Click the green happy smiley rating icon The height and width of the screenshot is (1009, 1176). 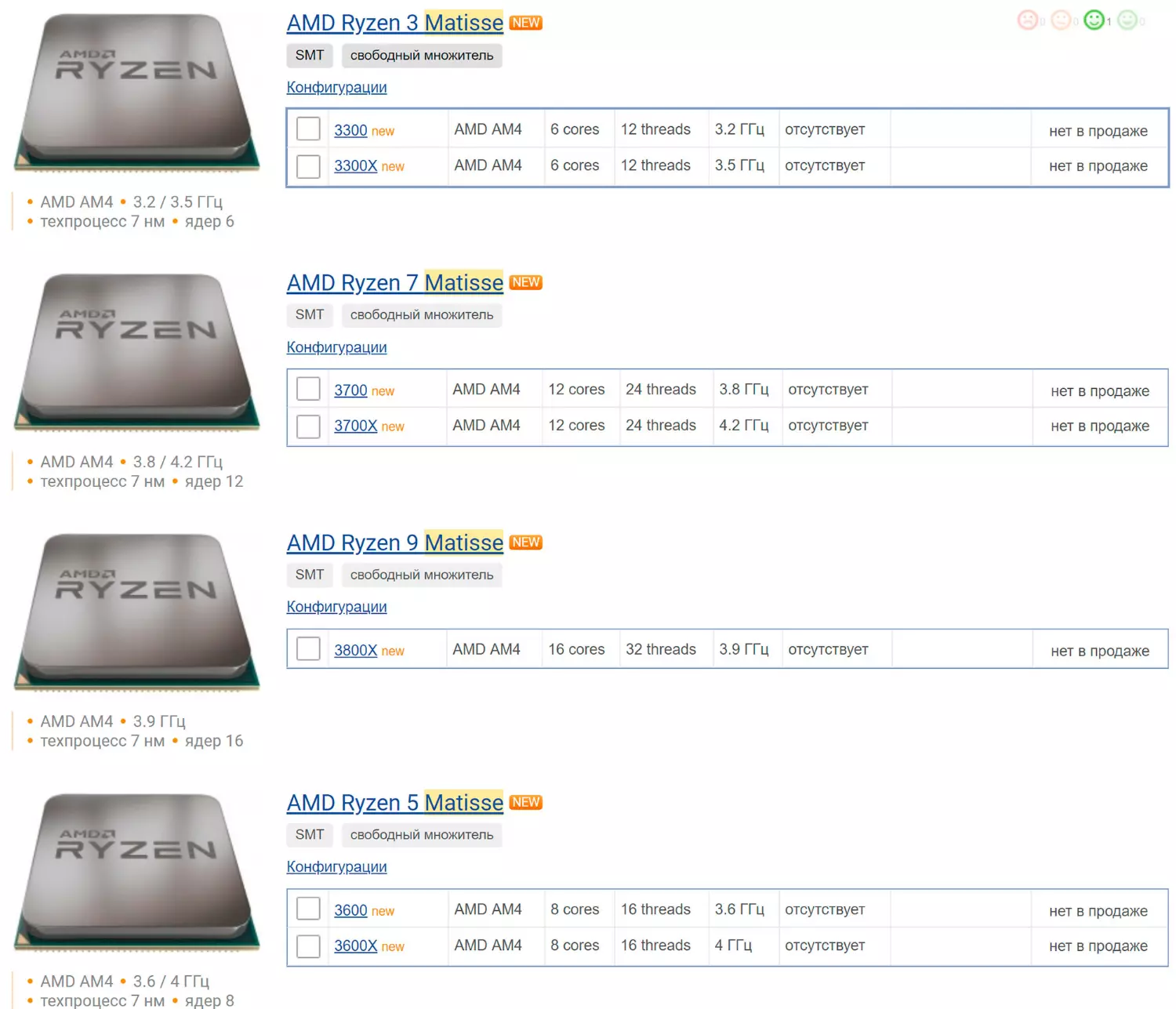[x=1094, y=20]
